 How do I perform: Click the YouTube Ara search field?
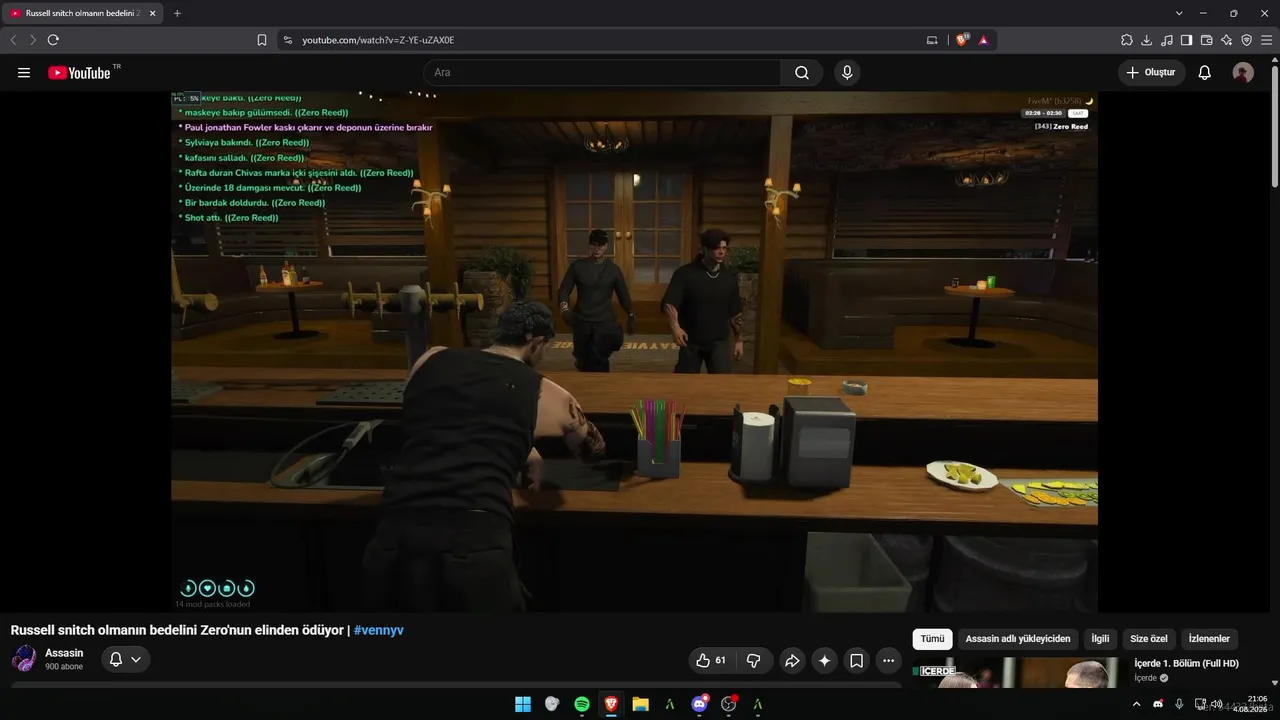click(602, 73)
